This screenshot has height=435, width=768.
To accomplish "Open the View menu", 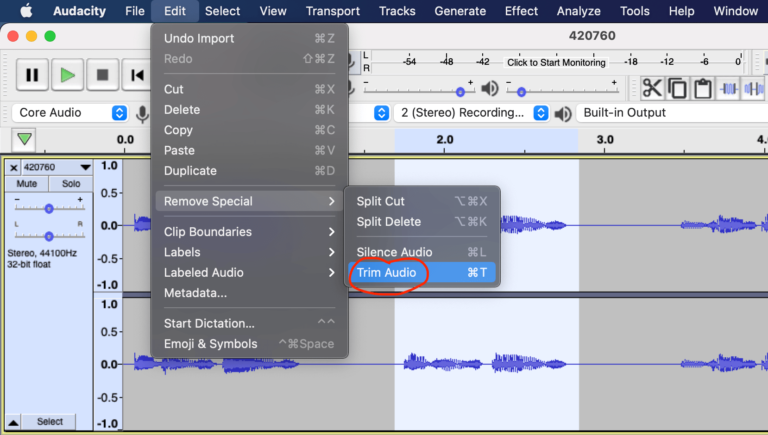I will 273,11.
